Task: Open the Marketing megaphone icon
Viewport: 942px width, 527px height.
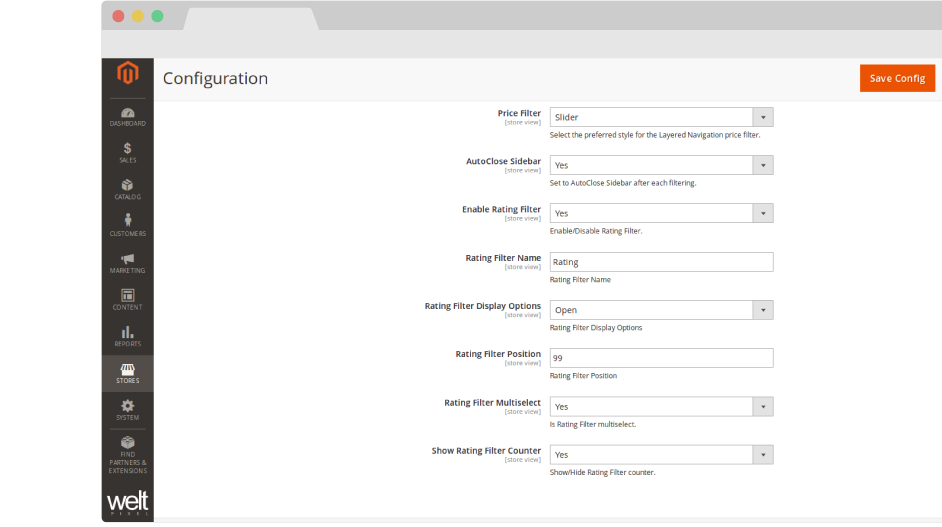Action: [x=127, y=262]
